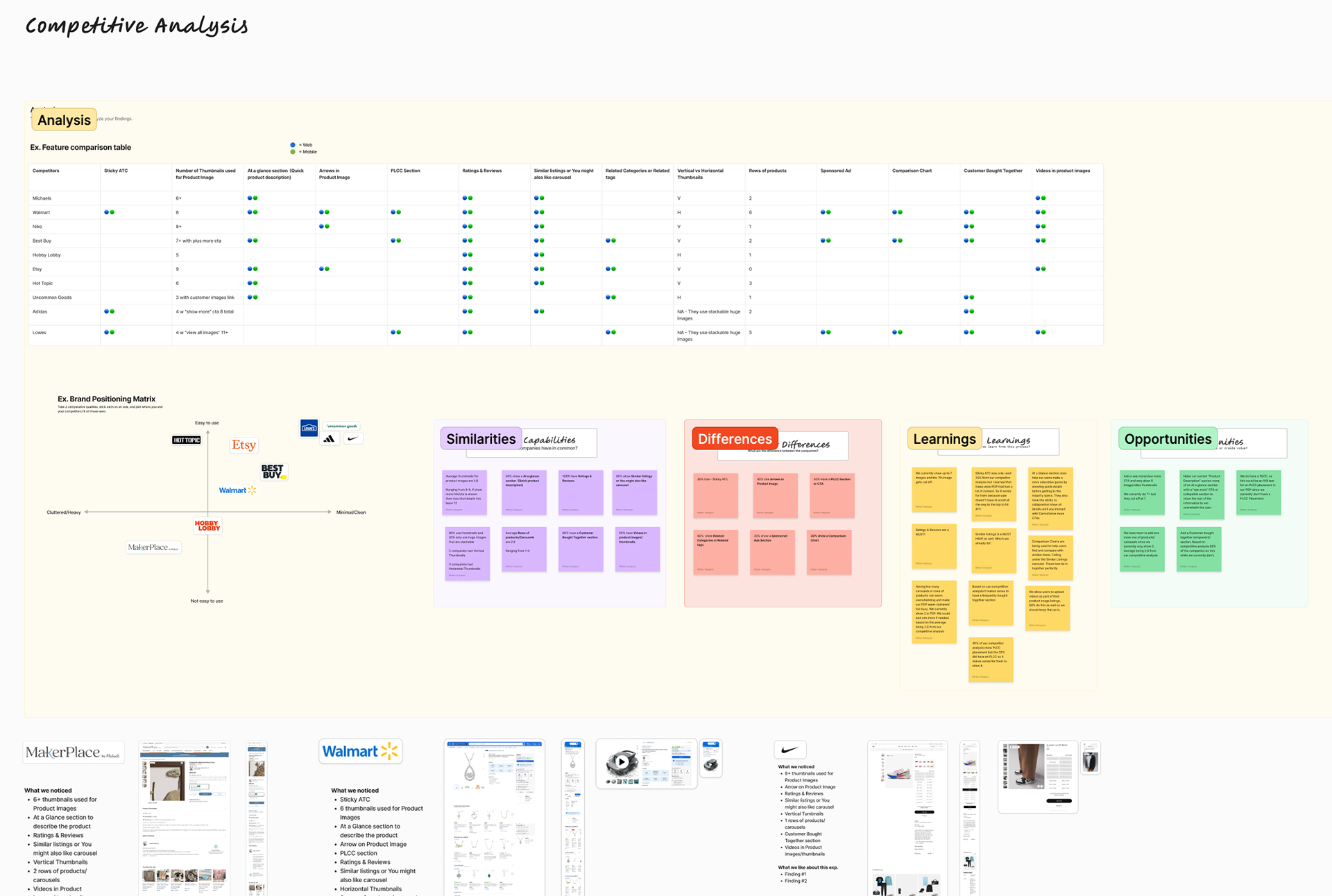Select the Uncommon Goods logo on the matrix
1332x896 pixels.
pyautogui.click(x=341, y=427)
